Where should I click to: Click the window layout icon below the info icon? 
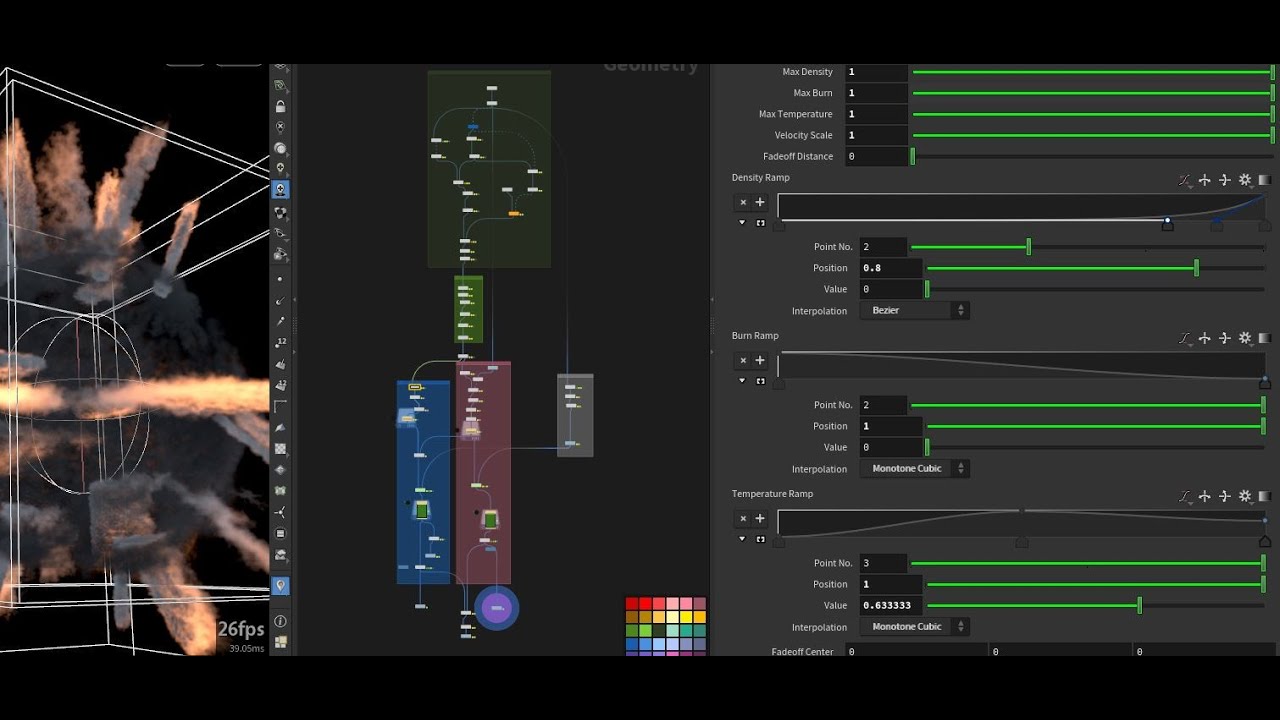(x=281, y=642)
